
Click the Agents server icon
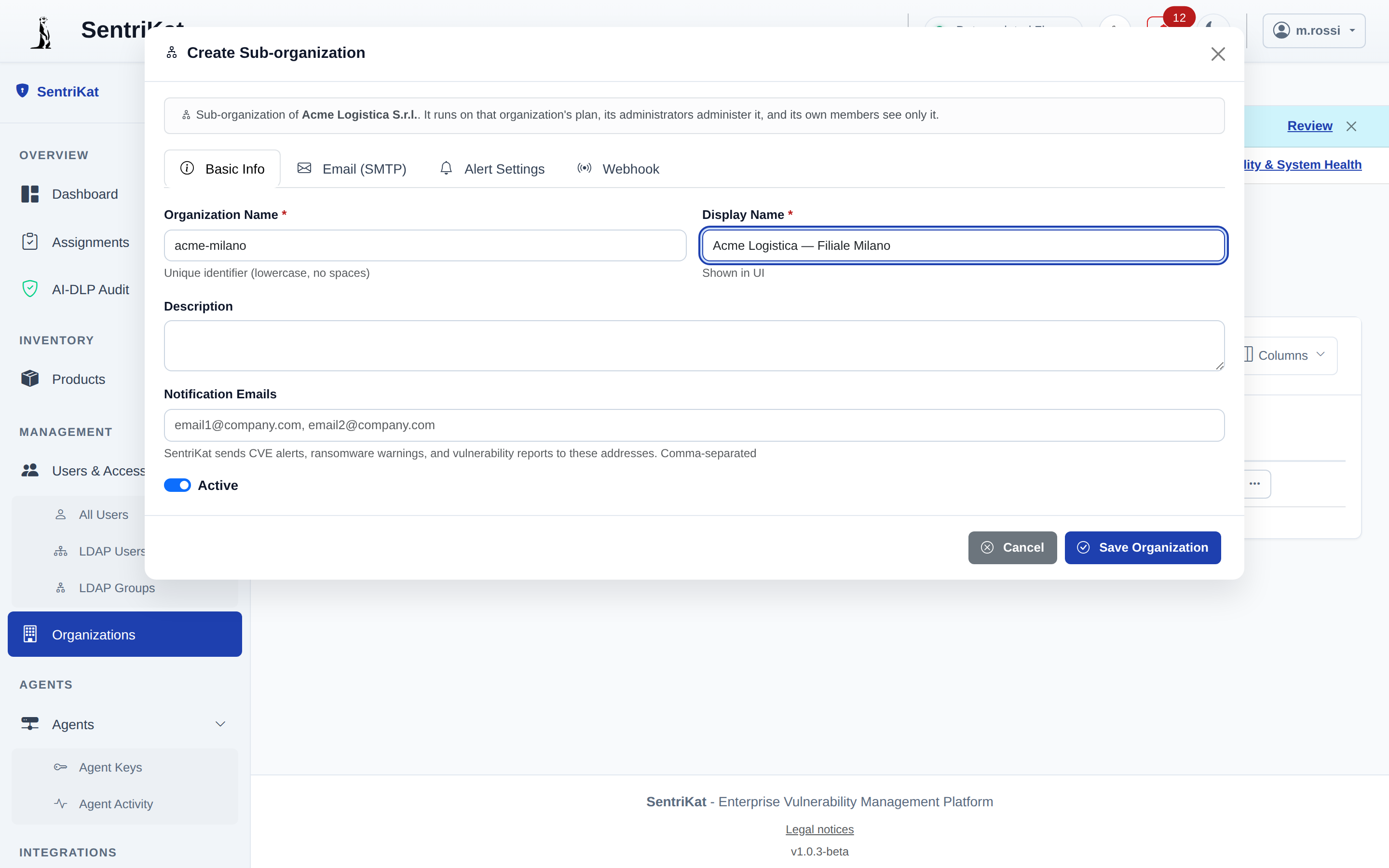click(30, 723)
